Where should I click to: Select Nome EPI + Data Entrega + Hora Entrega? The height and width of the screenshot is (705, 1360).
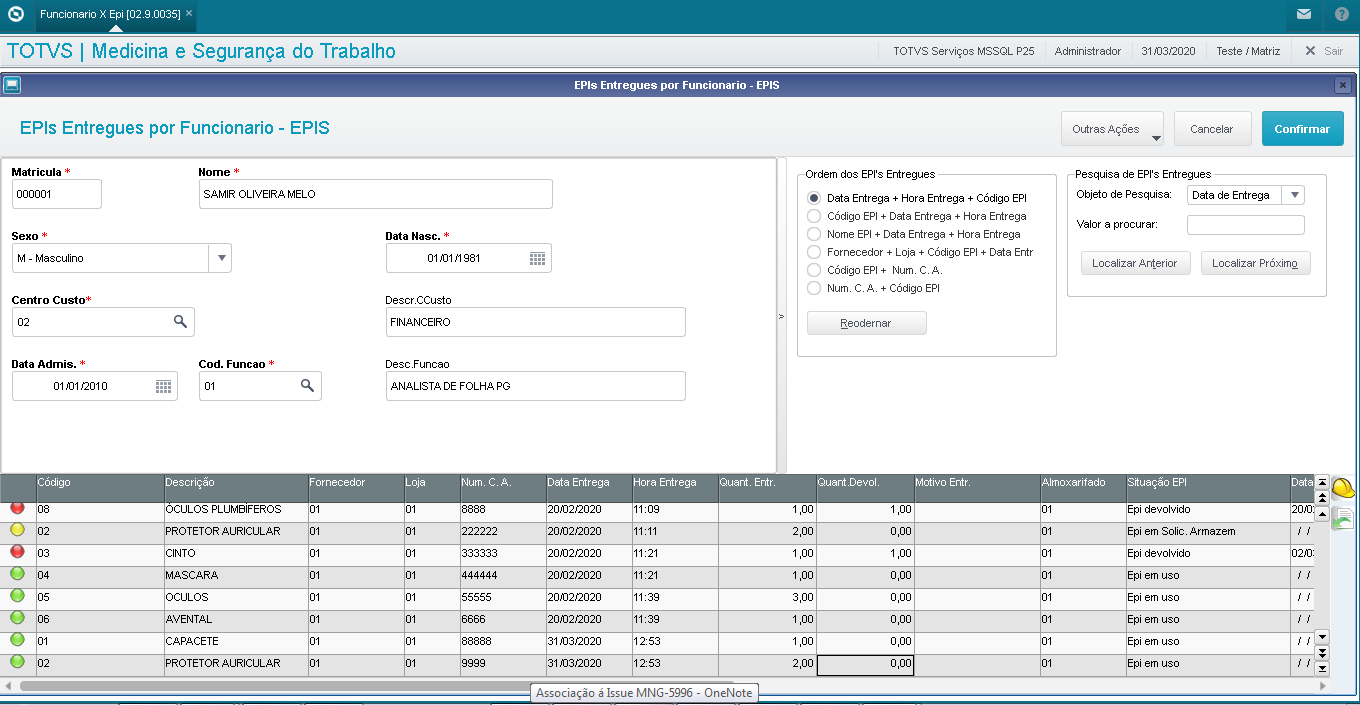click(x=814, y=234)
